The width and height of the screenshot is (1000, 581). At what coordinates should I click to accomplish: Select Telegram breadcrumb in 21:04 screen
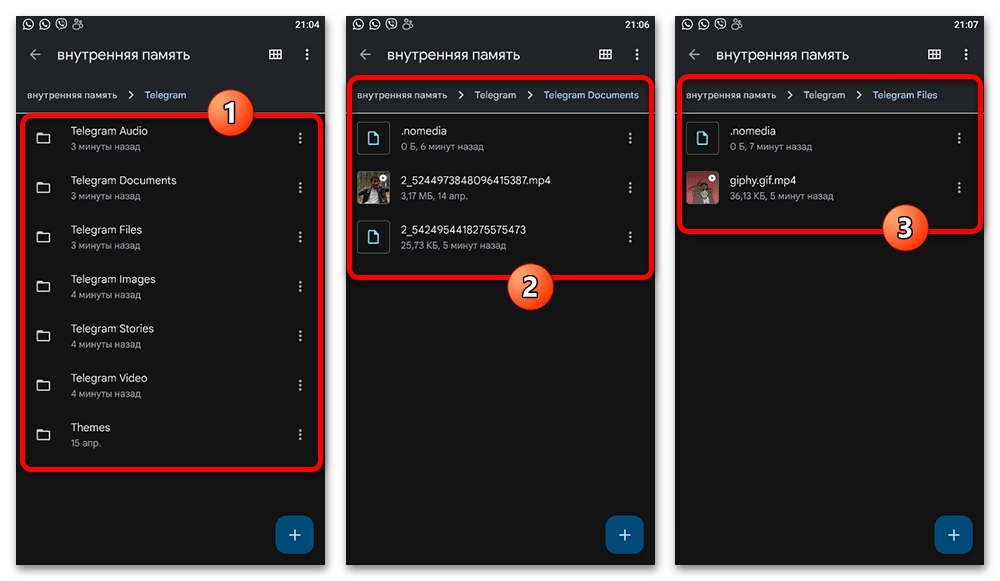[165, 95]
